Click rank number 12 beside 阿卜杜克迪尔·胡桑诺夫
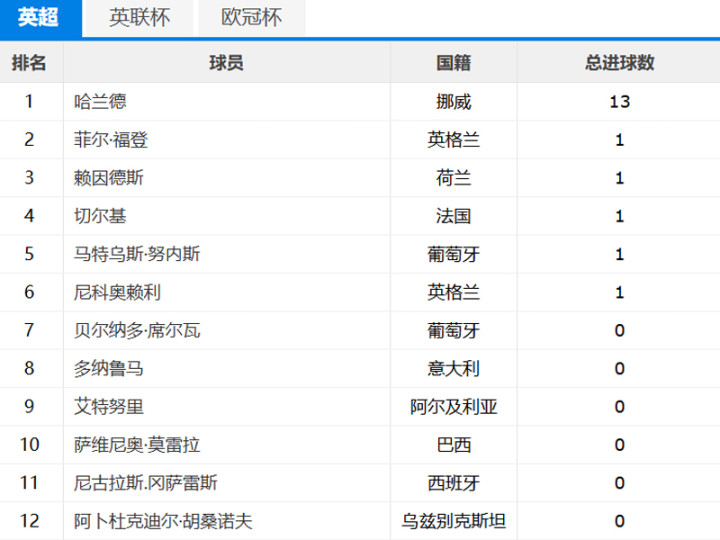 [x=29, y=521]
